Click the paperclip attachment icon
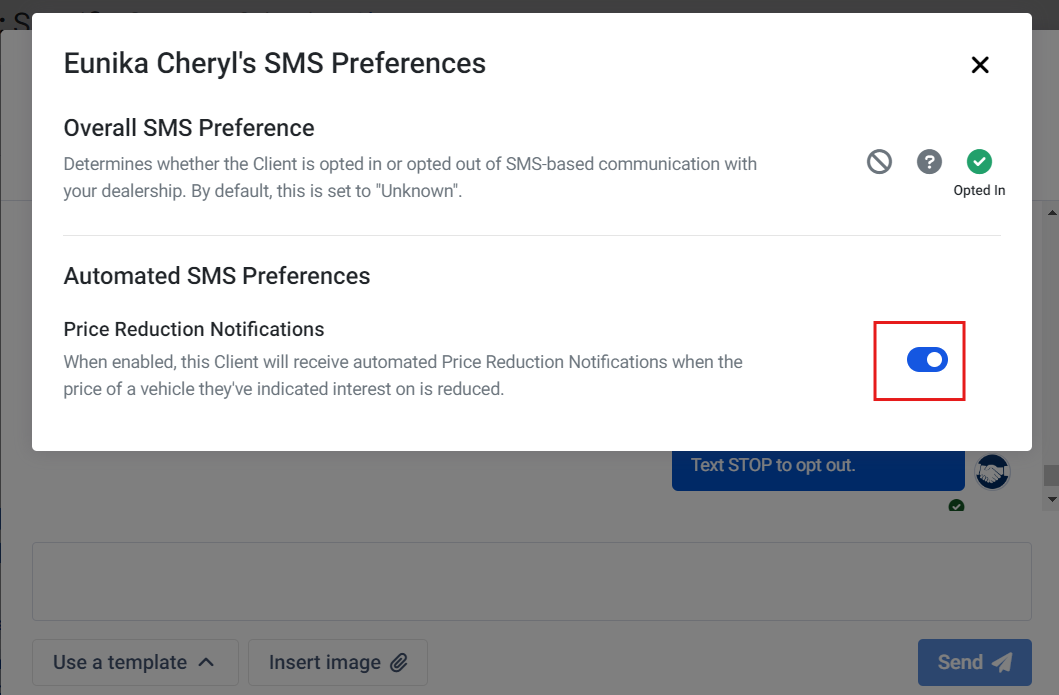Screen dimensions: 1059x695 [x=399, y=663]
